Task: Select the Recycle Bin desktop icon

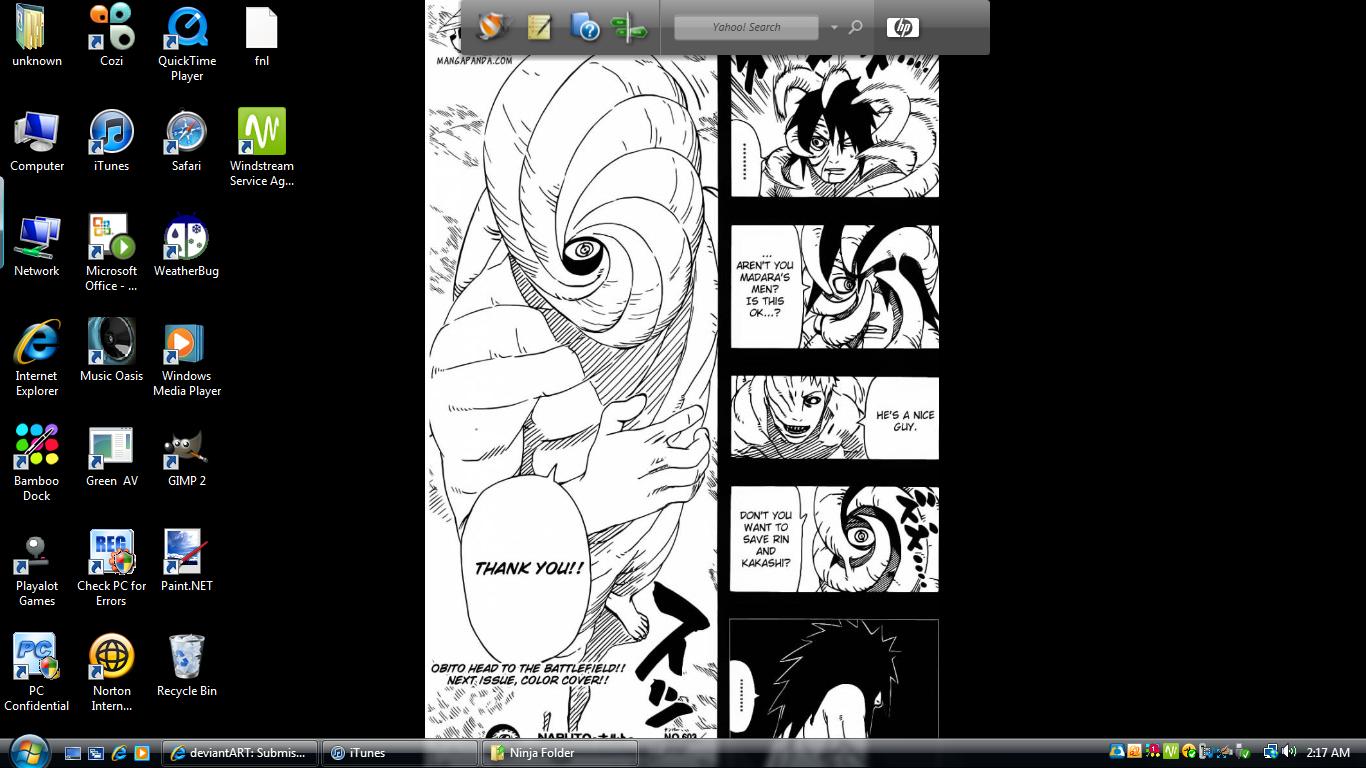Action: coord(186,667)
